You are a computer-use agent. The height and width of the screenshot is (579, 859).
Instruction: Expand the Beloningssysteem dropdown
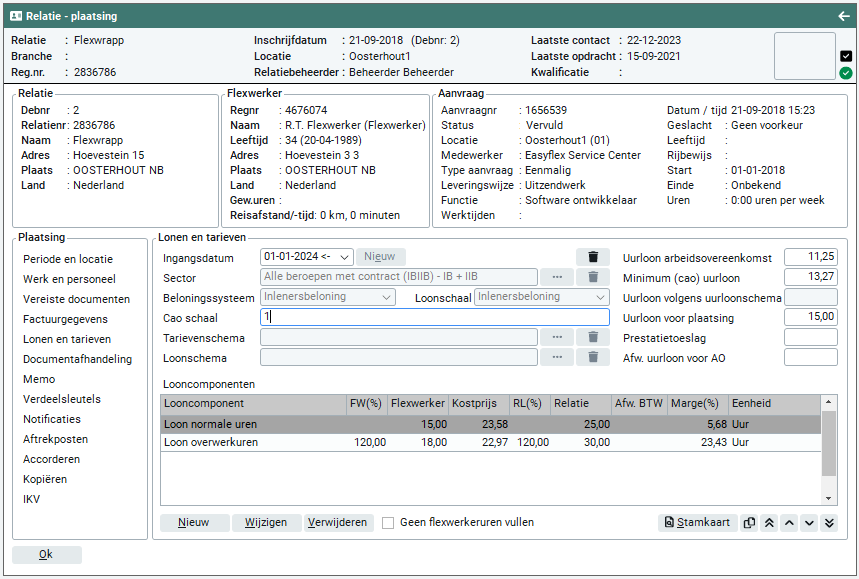click(387, 297)
